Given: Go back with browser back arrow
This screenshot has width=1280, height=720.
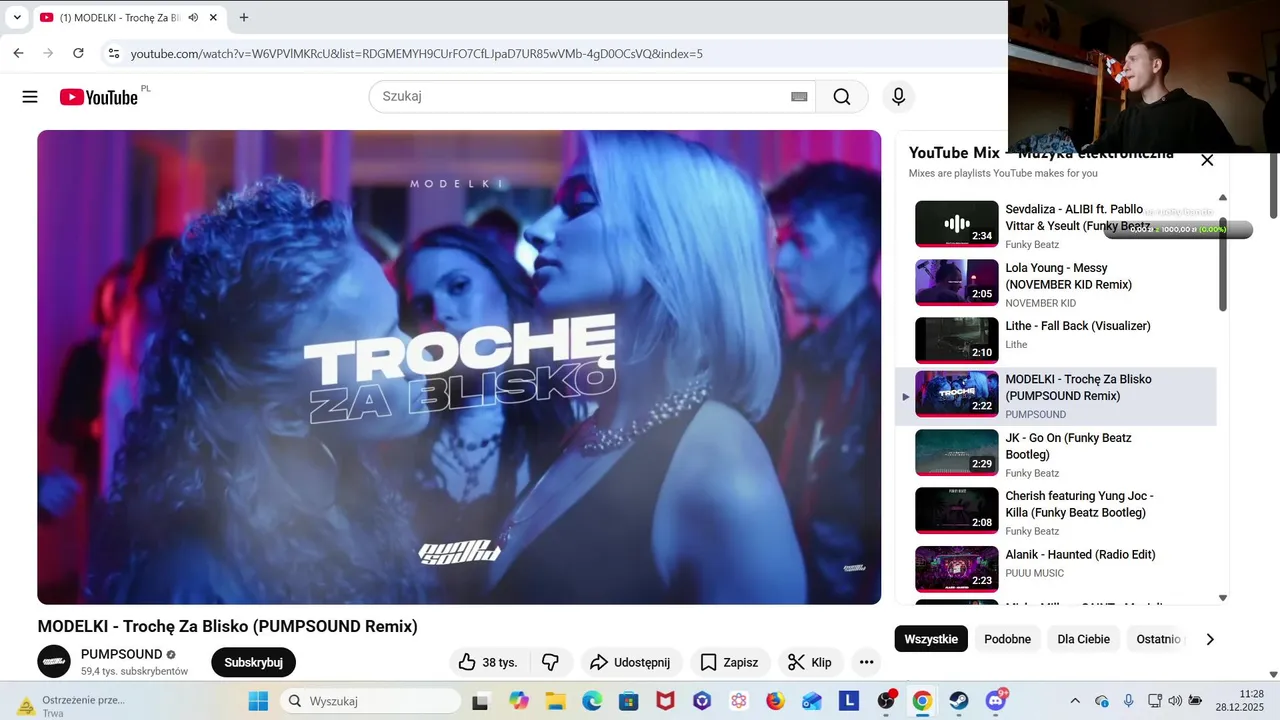Looking at the screenshot, I should click(x=18, y=53).
